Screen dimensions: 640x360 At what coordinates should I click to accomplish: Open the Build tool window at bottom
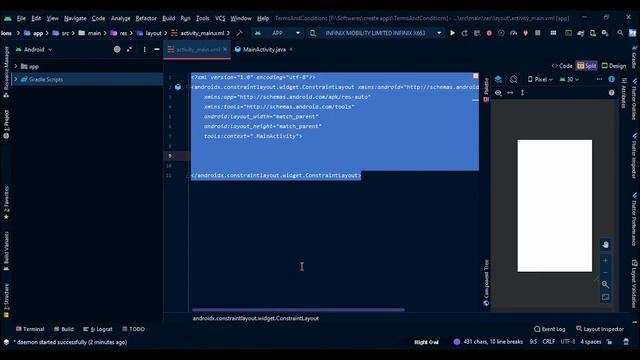[64, 329]
